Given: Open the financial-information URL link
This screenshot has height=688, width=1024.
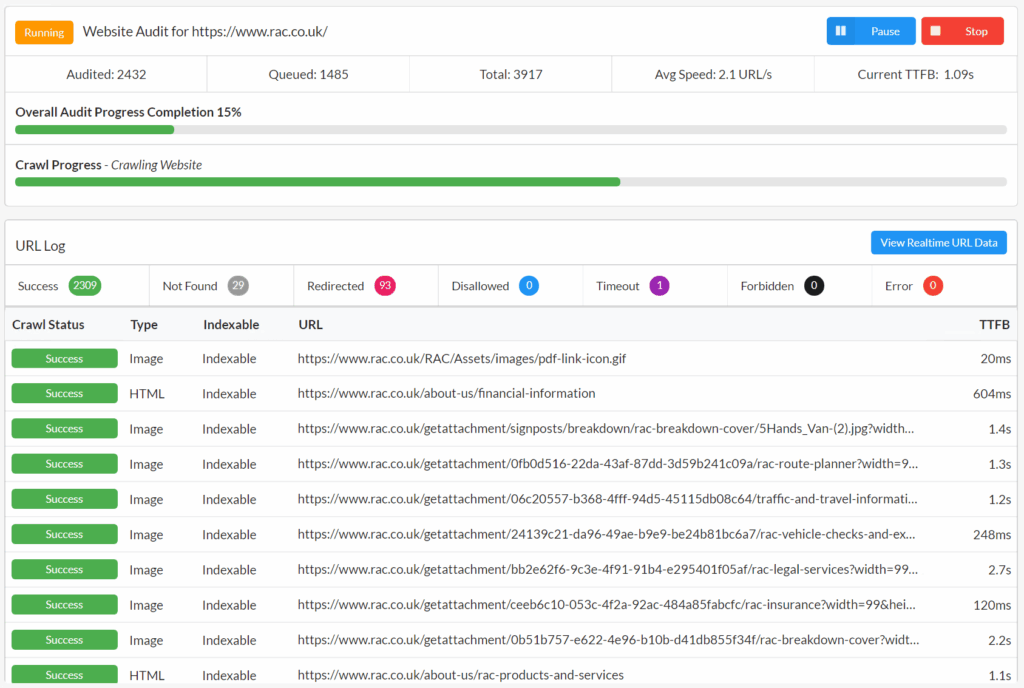Looking at the screenshot, I should coord(446,394).
